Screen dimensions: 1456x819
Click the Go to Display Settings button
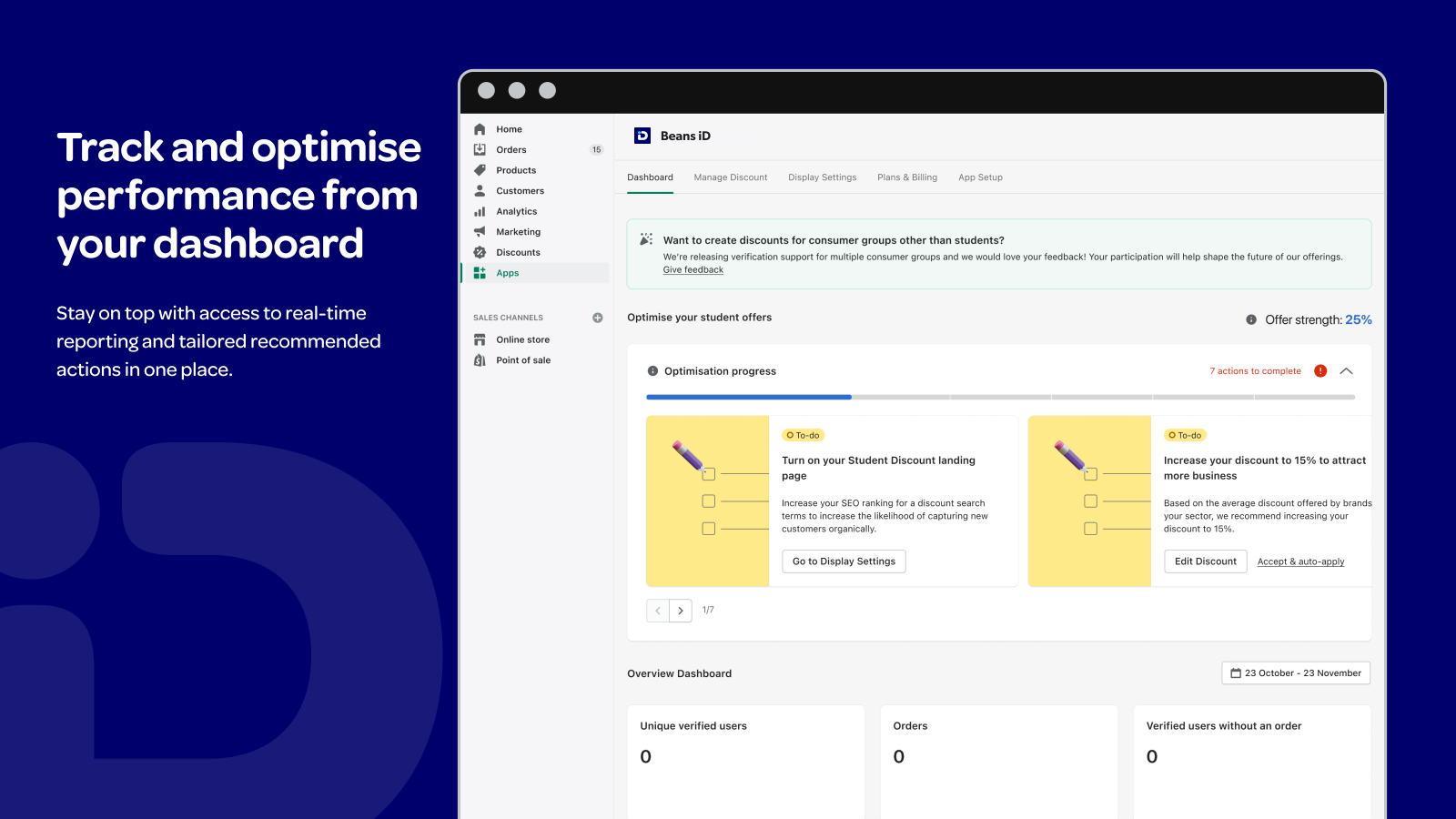pyautogui.click(x=843, y=561)
